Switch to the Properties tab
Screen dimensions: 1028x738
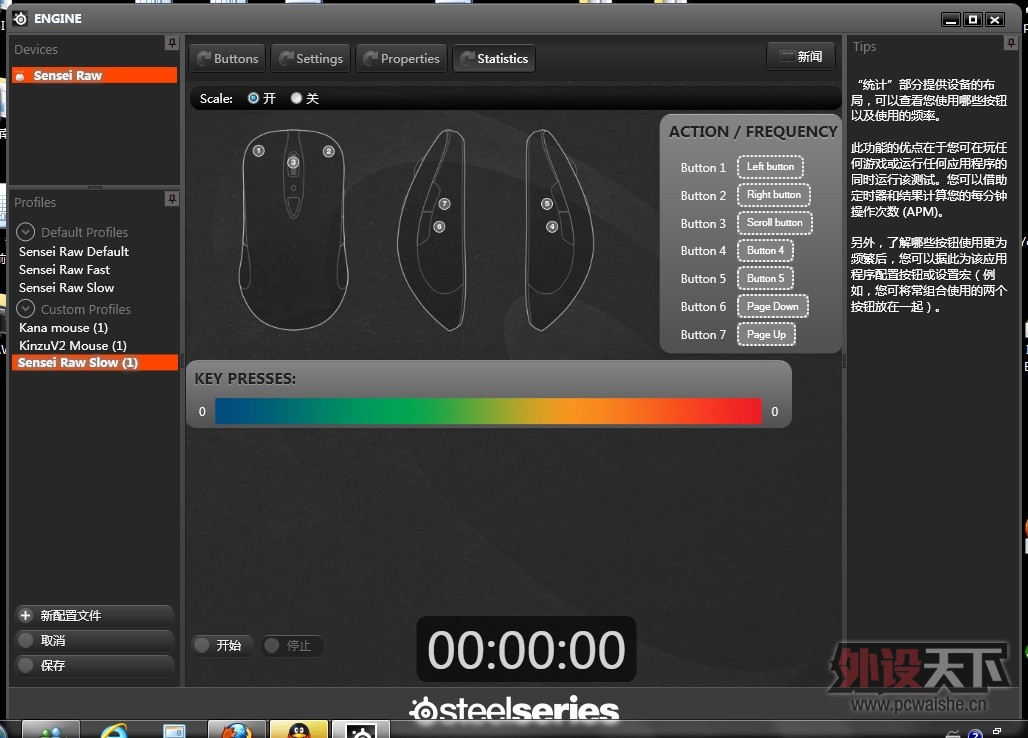tap(402, 58)
